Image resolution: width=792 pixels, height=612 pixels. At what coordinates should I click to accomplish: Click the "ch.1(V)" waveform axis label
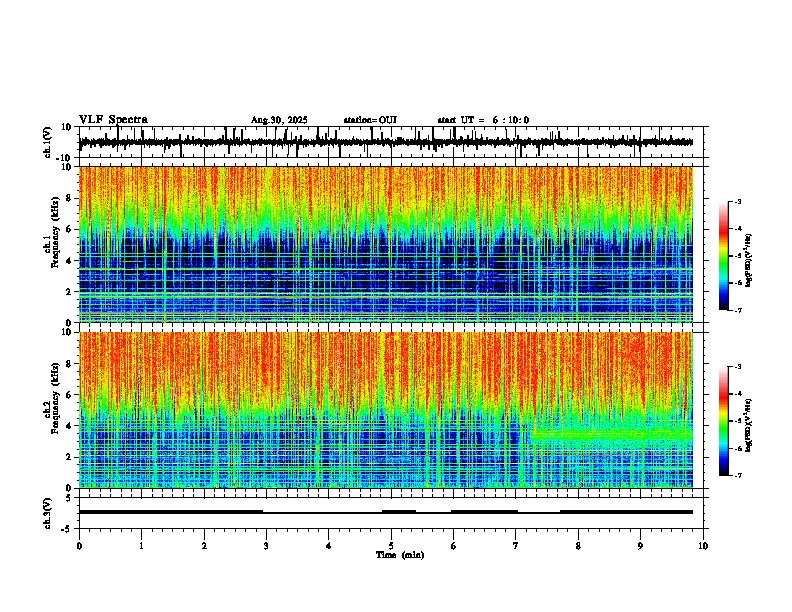[x=48, y=142]
